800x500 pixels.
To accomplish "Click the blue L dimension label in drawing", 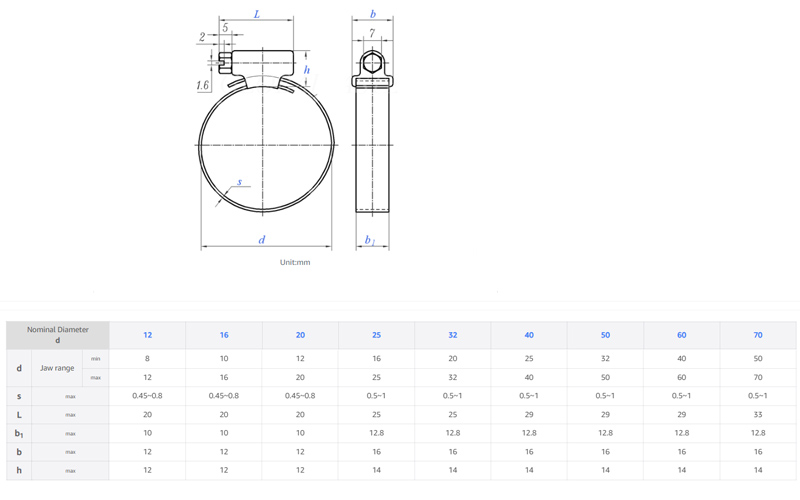I will pos(257,15).
